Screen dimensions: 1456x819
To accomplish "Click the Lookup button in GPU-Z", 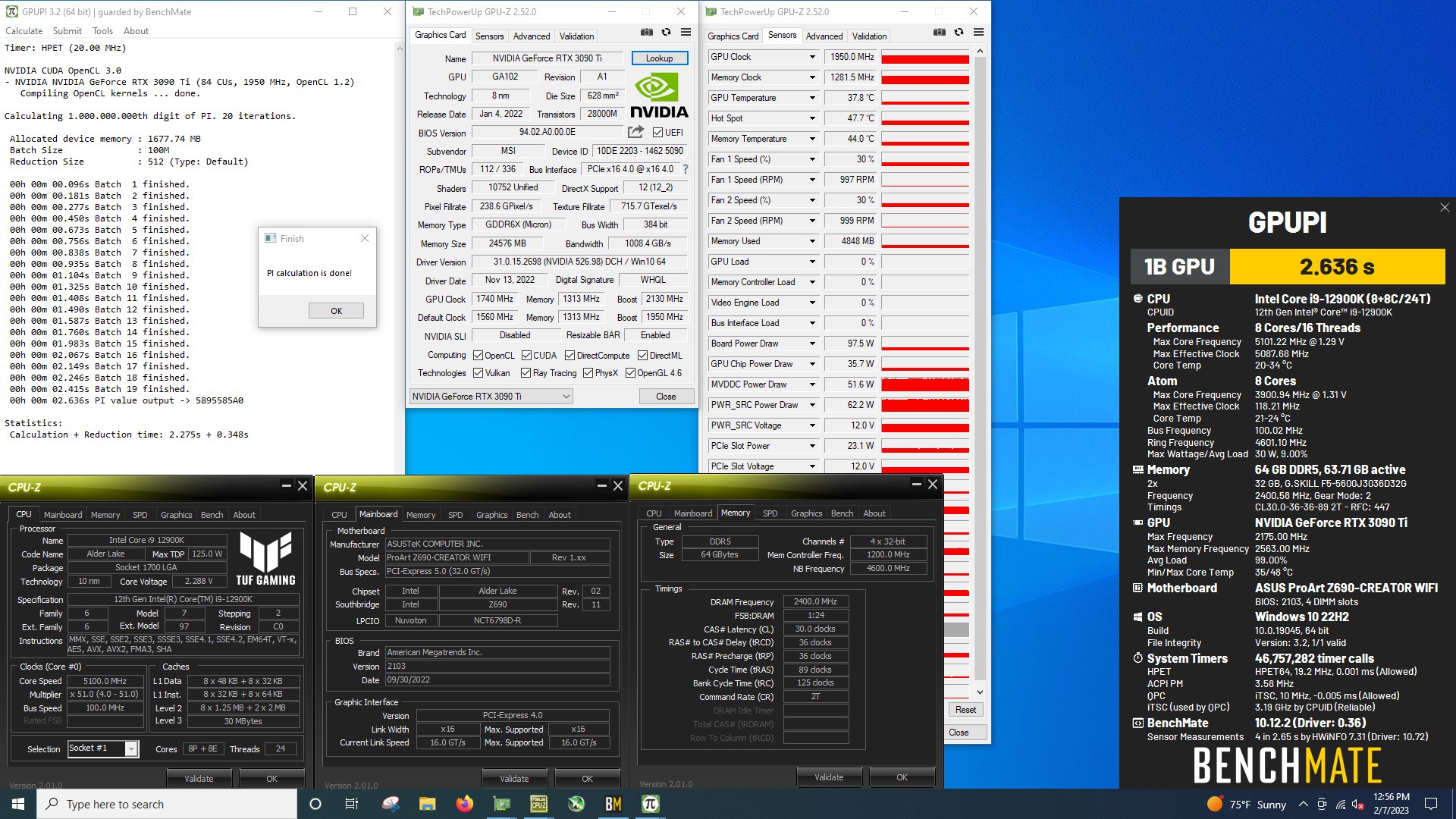I will coord(659,58).
